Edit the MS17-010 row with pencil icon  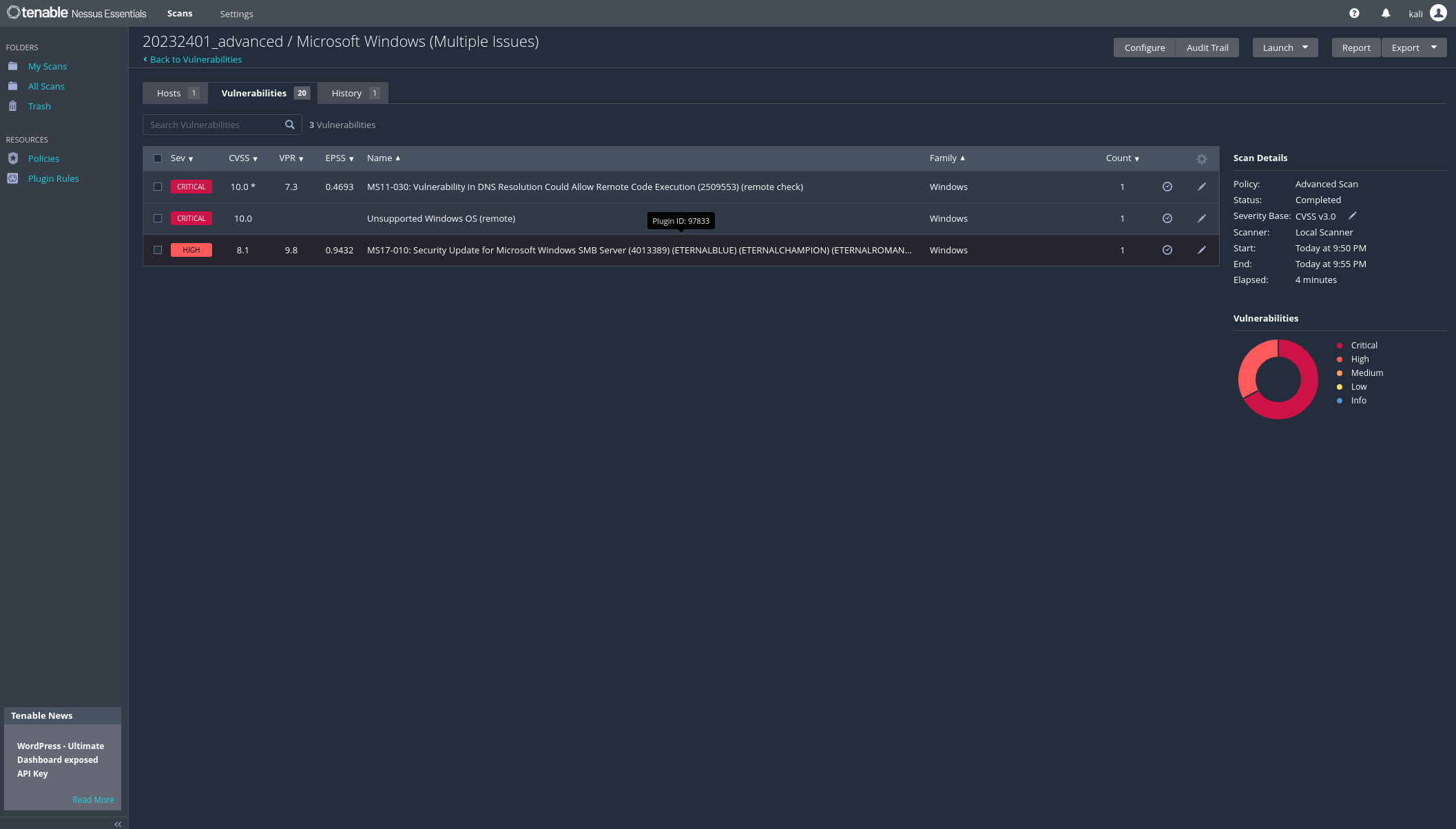pos(1201,250)
